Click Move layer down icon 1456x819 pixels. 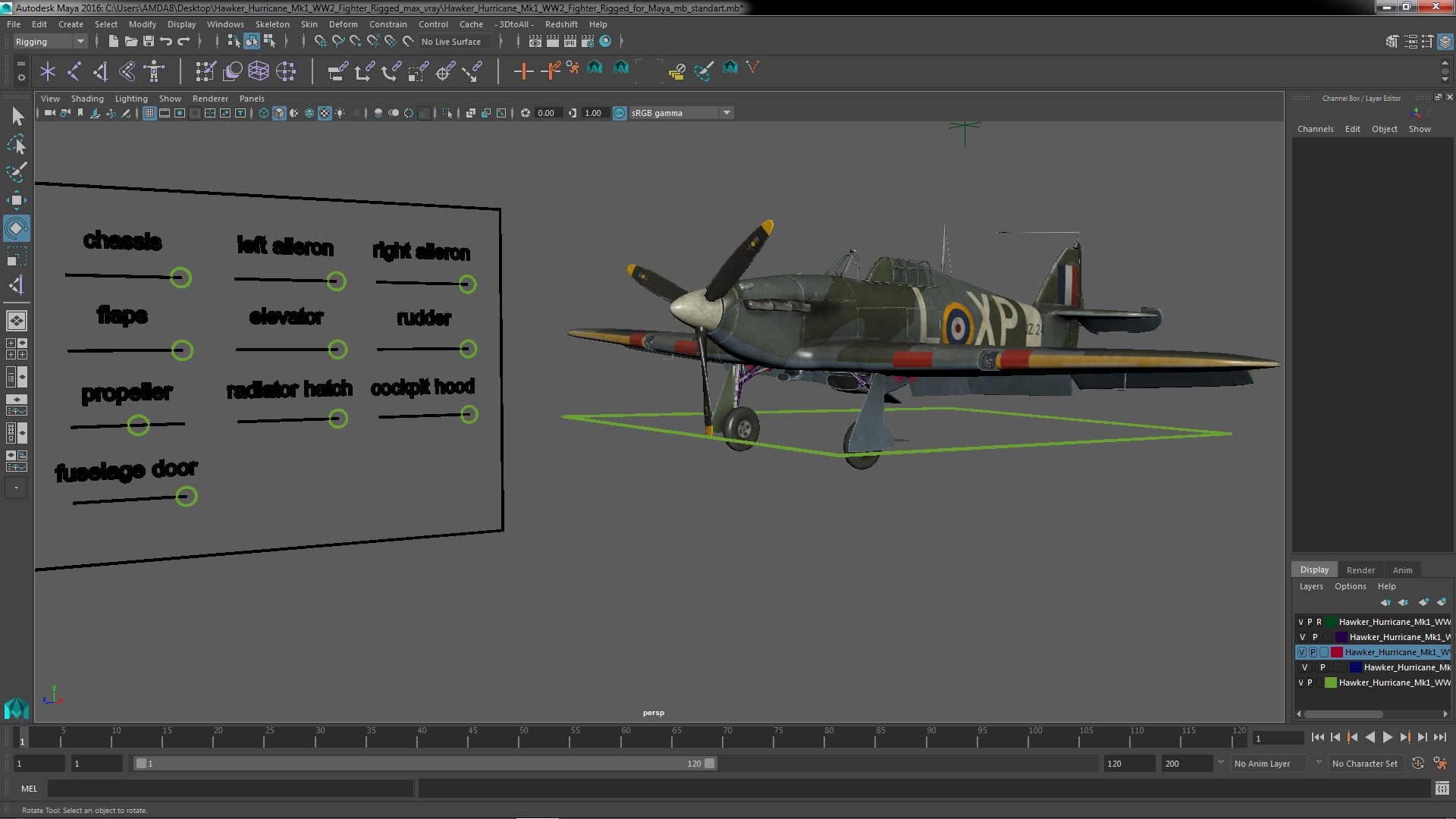[x=1404, y=602]
